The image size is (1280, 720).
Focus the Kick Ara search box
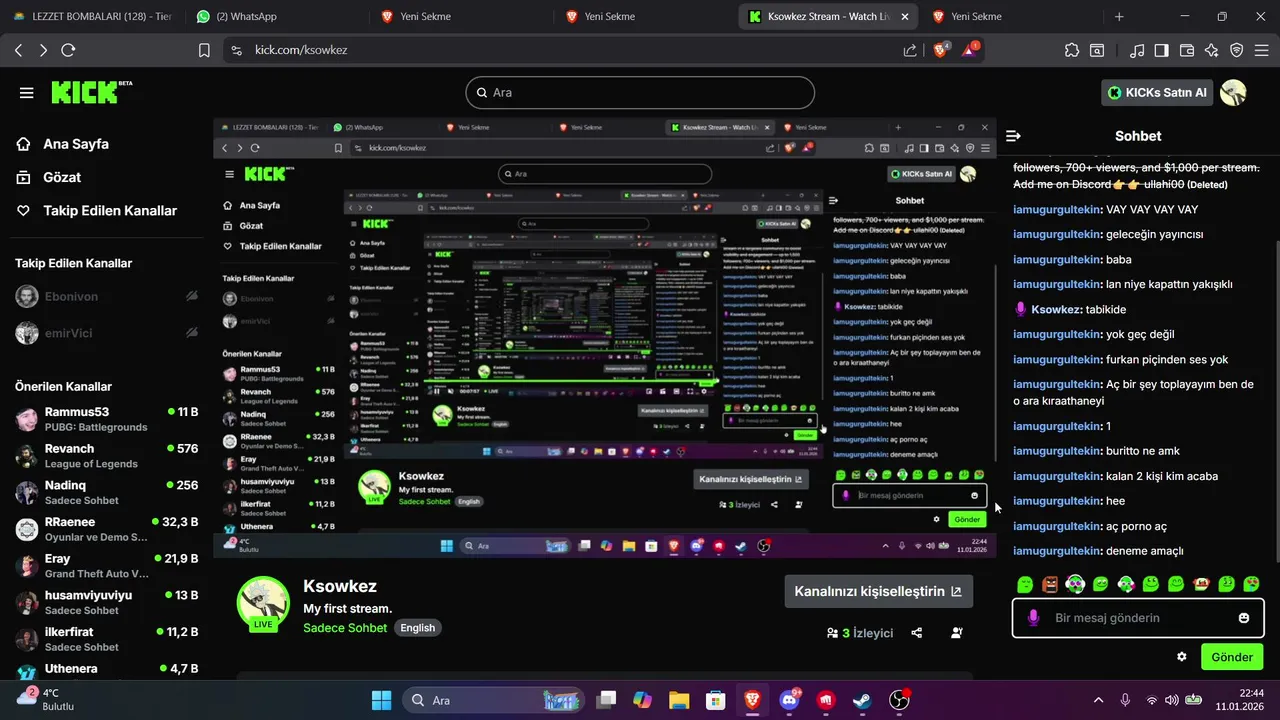(x=640, y=92)
